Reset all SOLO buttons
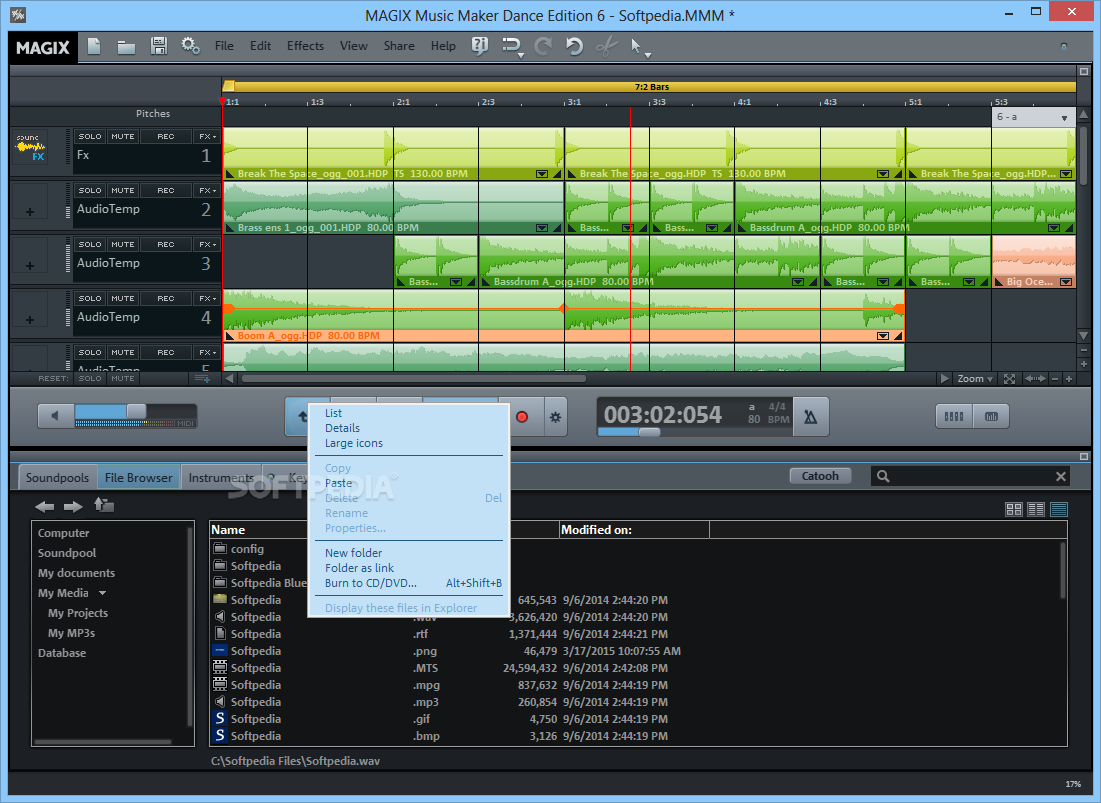 pos(90,378)
